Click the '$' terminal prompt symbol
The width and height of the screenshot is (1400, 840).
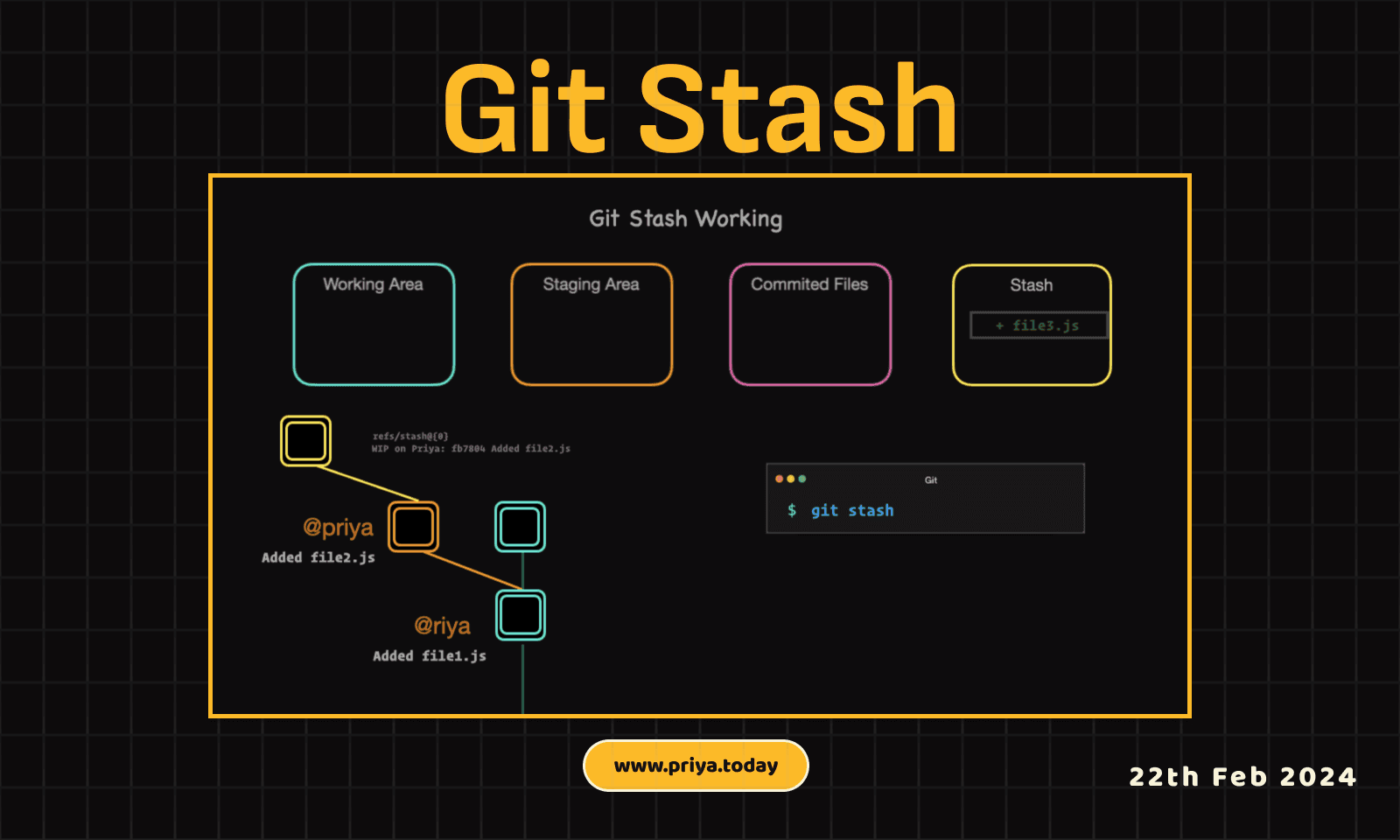792,510
